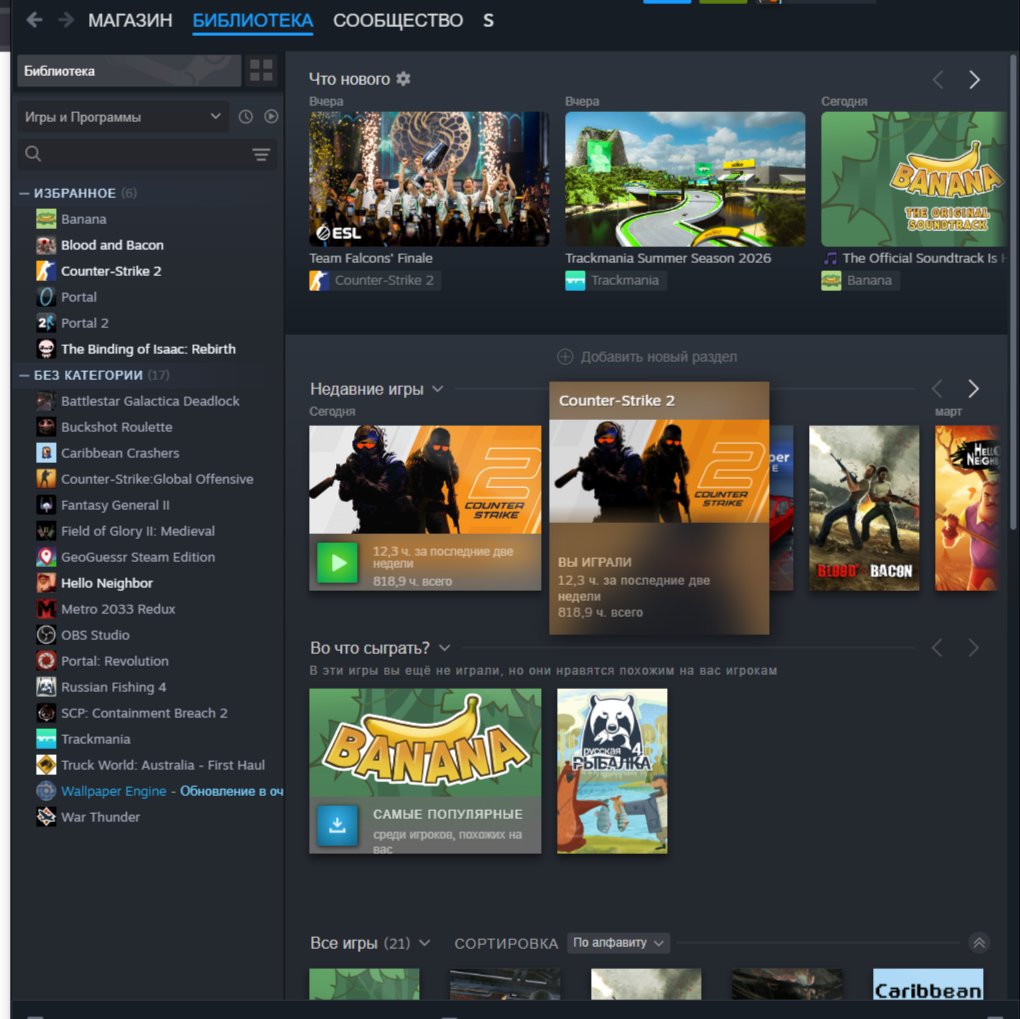Click the Banana tag under soundtrack news
1020x1019 pixels.
[860, 280]
